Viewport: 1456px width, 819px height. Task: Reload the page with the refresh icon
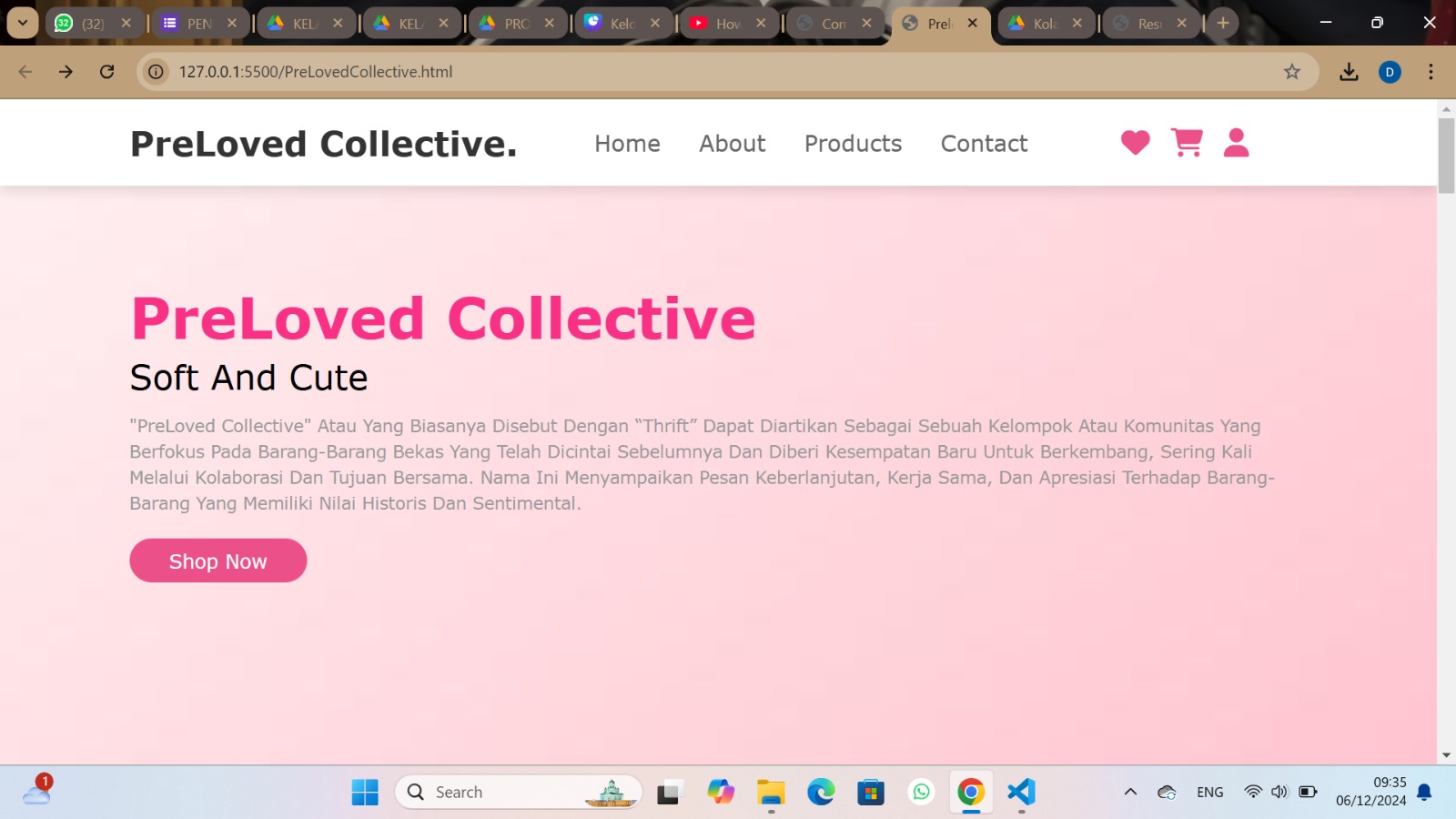(107, 72)
